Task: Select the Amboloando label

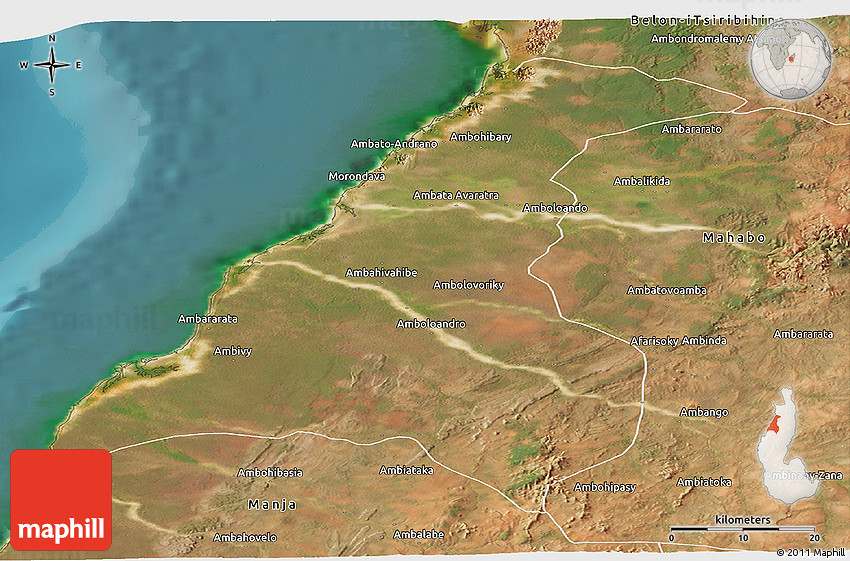Action: (555, 208)
